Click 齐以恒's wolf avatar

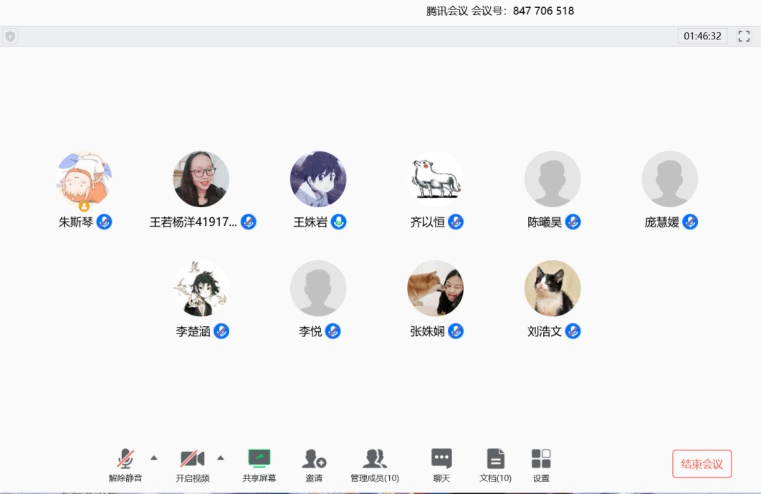435,180
